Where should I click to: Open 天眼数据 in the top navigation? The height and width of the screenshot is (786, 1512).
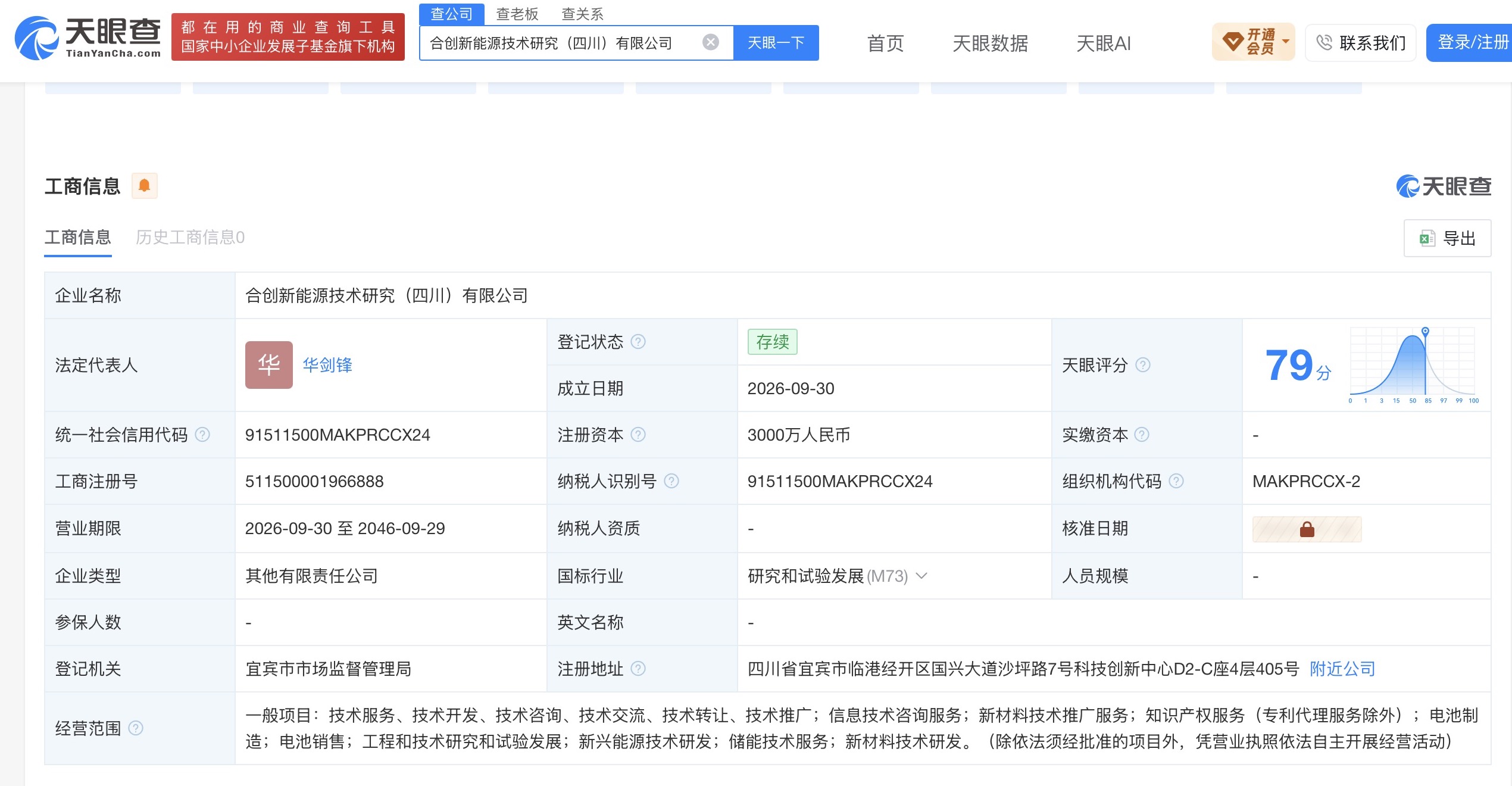point(991,43)
